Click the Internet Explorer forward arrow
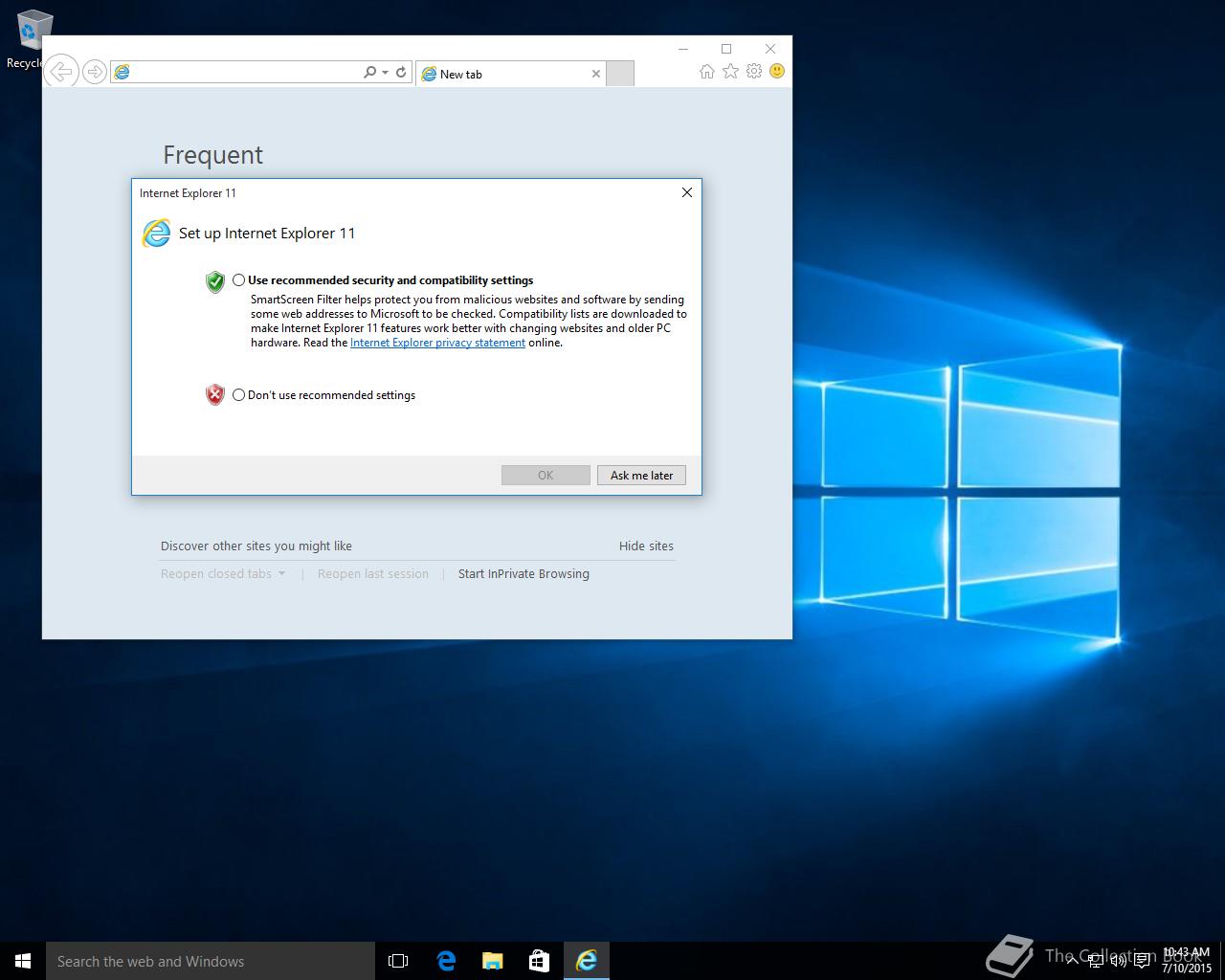The height and width of the screenshot is (980, 1225). pyautogui.click(x=94, y=72)
